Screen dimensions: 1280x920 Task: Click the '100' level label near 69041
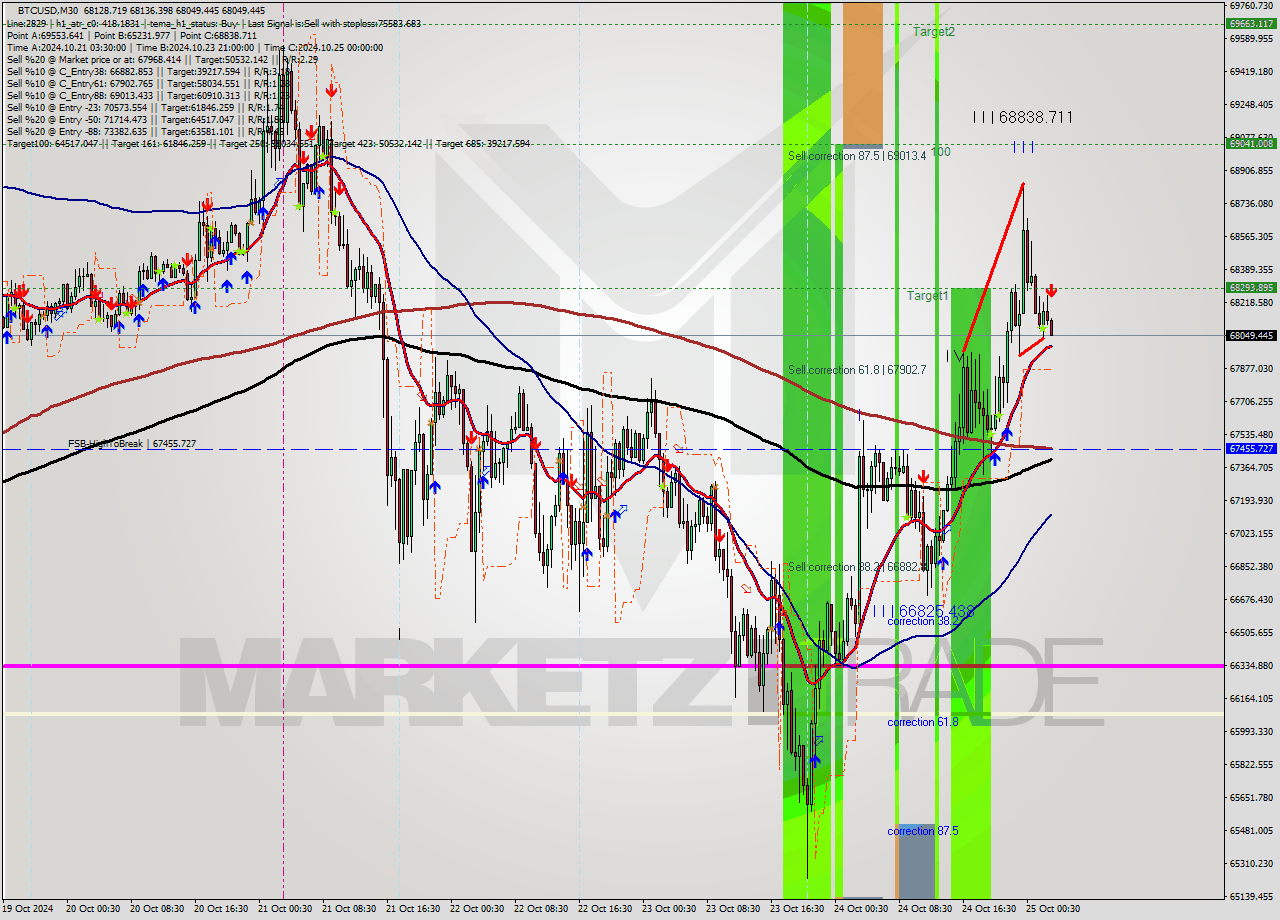coord(941,152)
